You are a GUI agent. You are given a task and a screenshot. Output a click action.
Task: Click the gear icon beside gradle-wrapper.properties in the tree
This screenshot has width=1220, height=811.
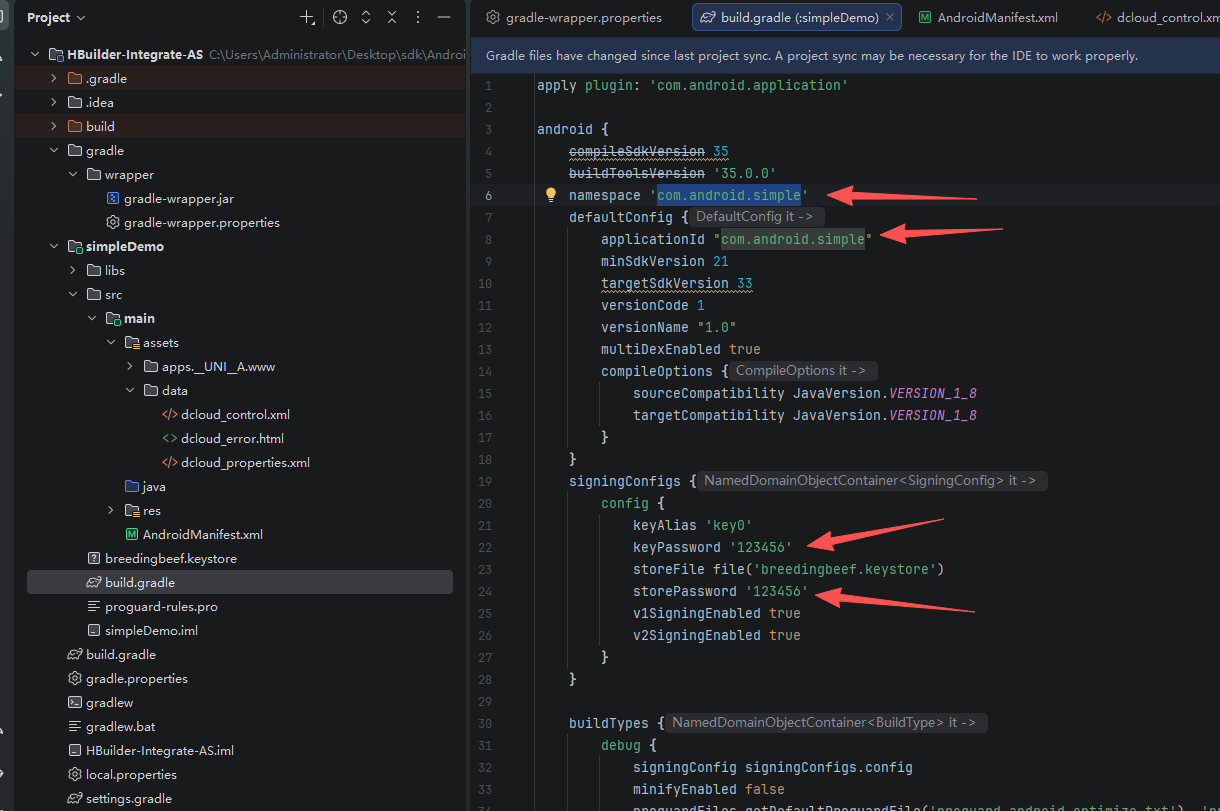113,222
